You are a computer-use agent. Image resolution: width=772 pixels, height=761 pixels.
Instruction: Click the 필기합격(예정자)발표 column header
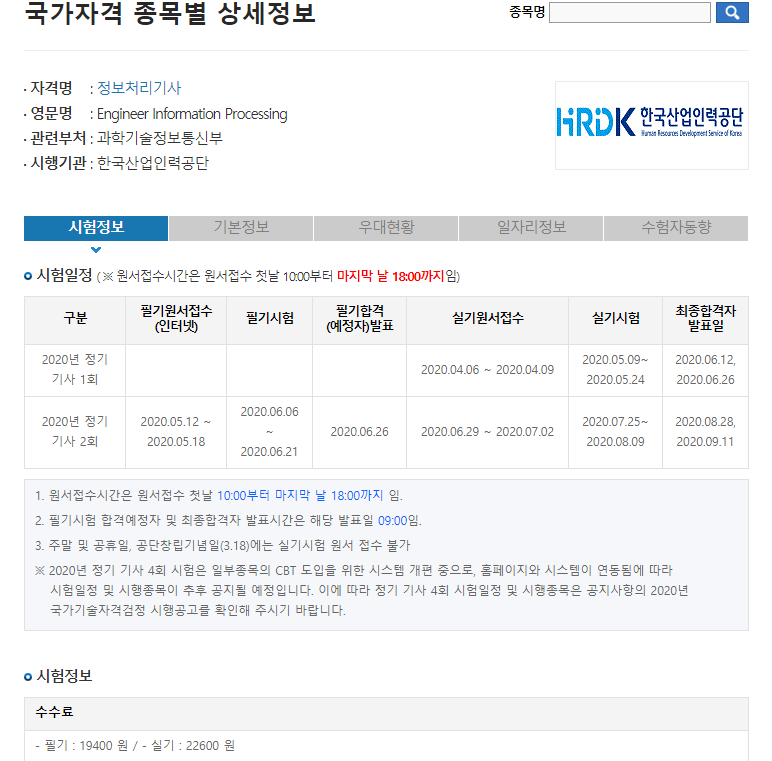[359, 320]
